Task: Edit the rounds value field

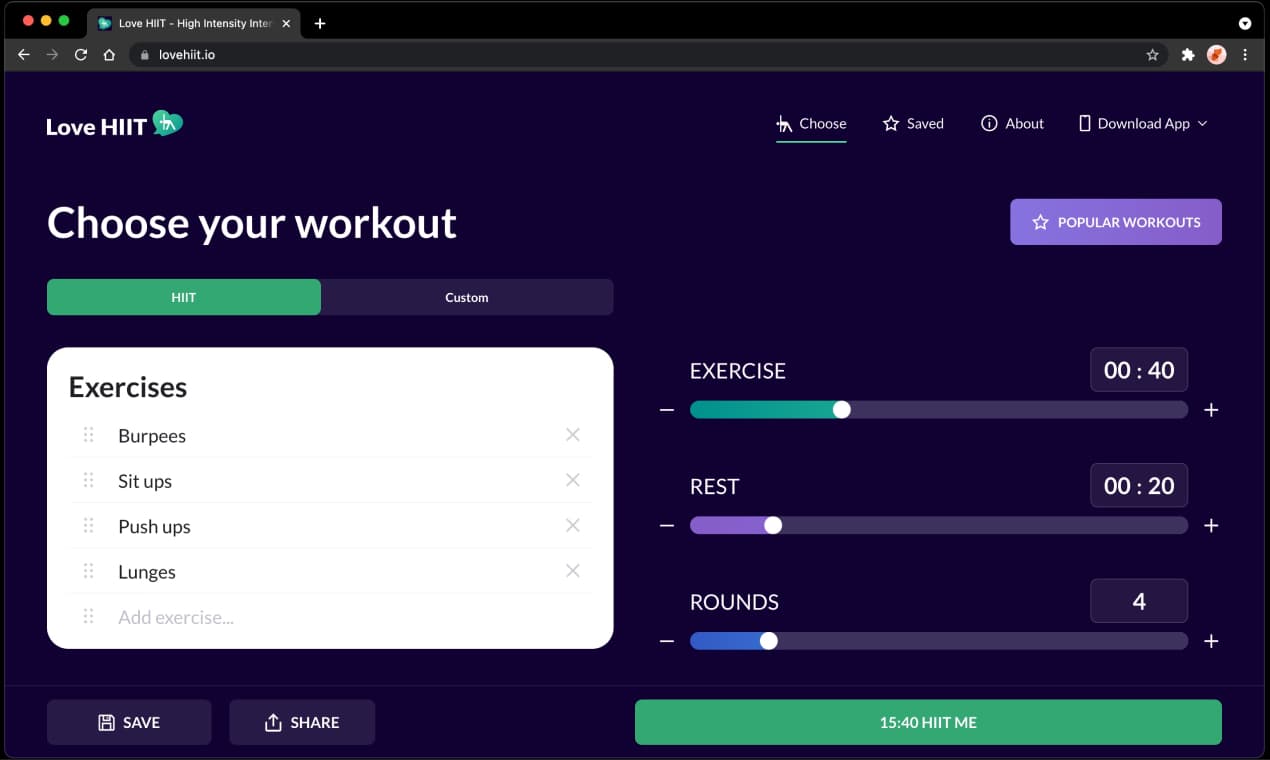Action: (x=1139, y=602)
